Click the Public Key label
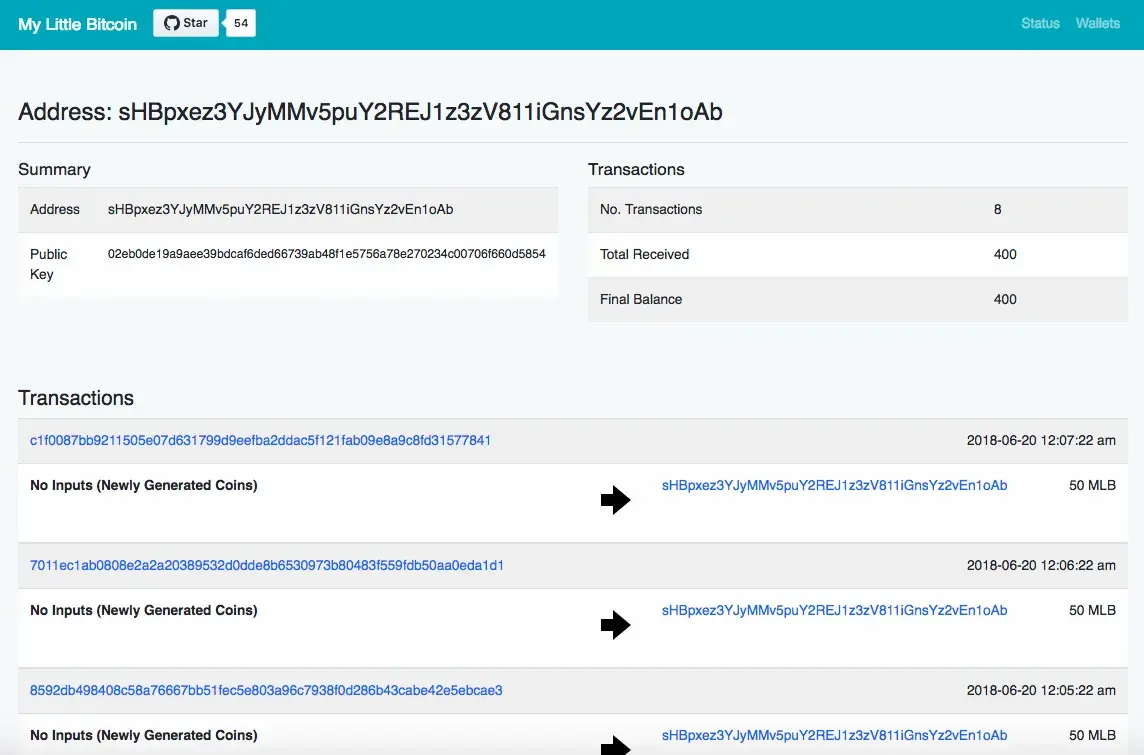Screen dimensions: 1144x755 48,264
